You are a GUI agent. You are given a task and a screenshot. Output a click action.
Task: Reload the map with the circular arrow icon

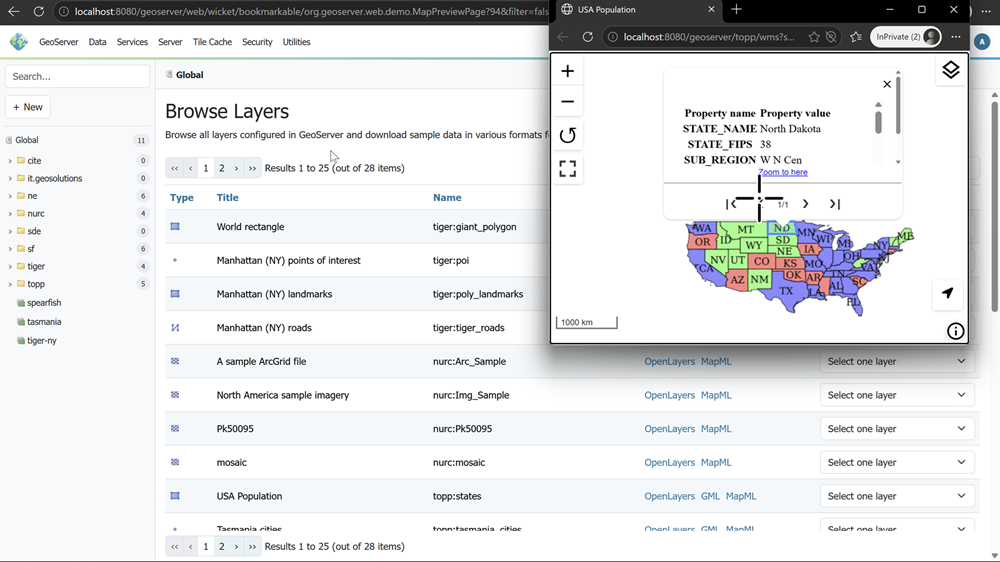click(567, 136)
